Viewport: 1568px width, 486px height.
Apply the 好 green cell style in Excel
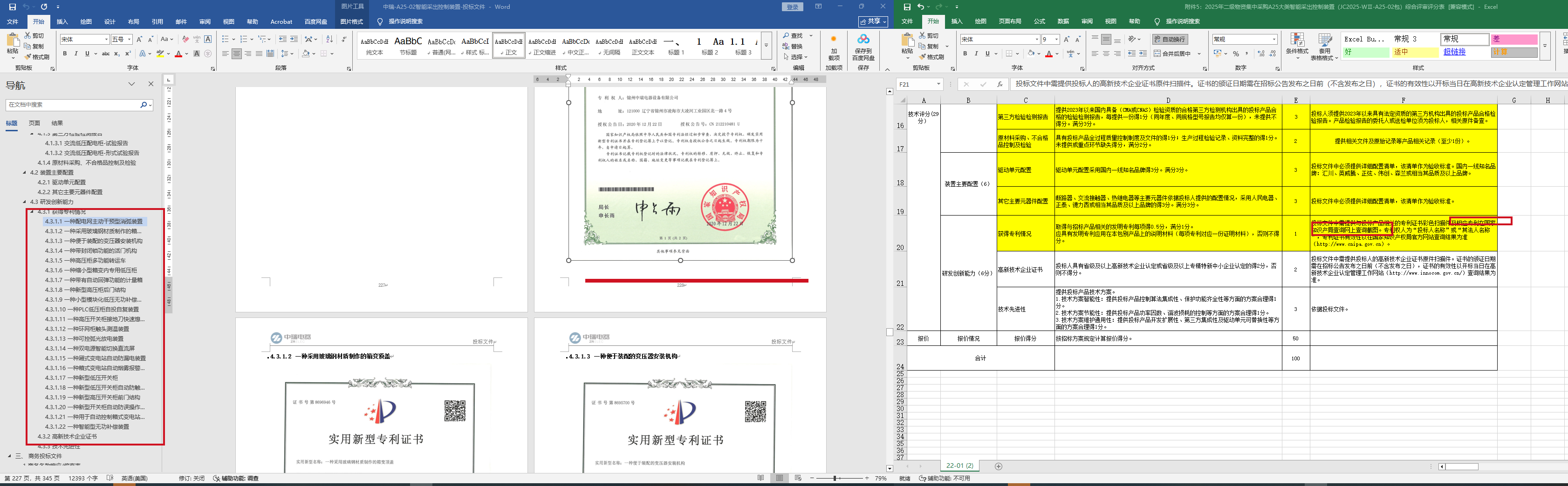pyautogui.click(x=1365, y=52)
